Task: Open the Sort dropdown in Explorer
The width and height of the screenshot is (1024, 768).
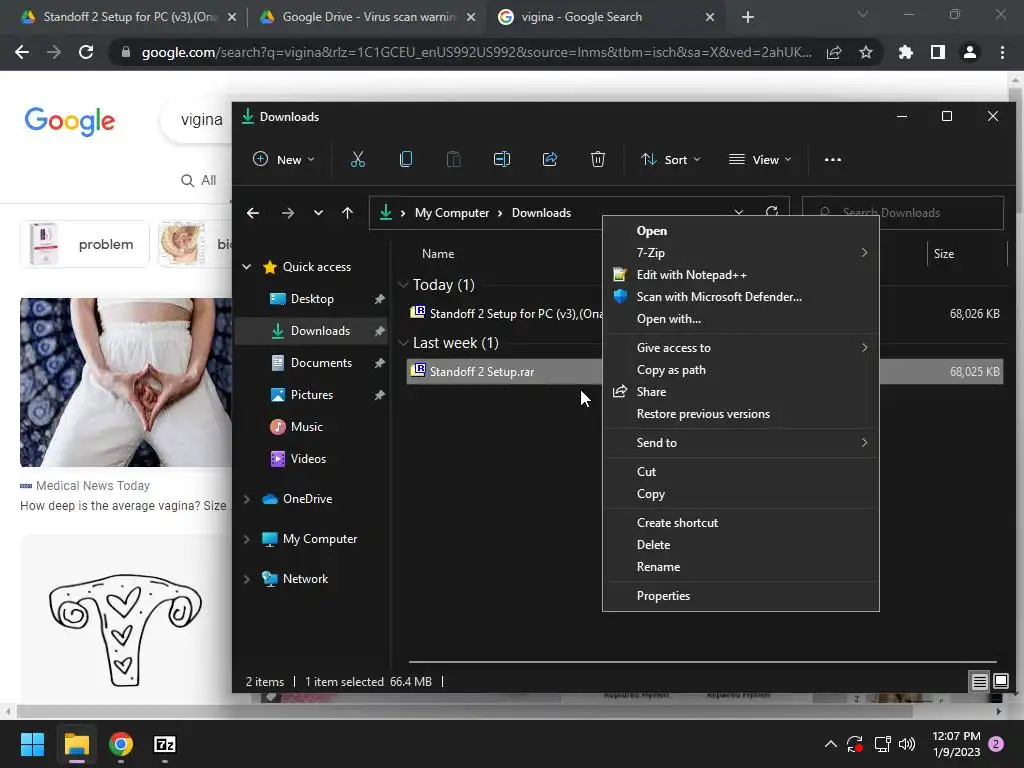Action: pyautogui.click(x=671, y=159)
